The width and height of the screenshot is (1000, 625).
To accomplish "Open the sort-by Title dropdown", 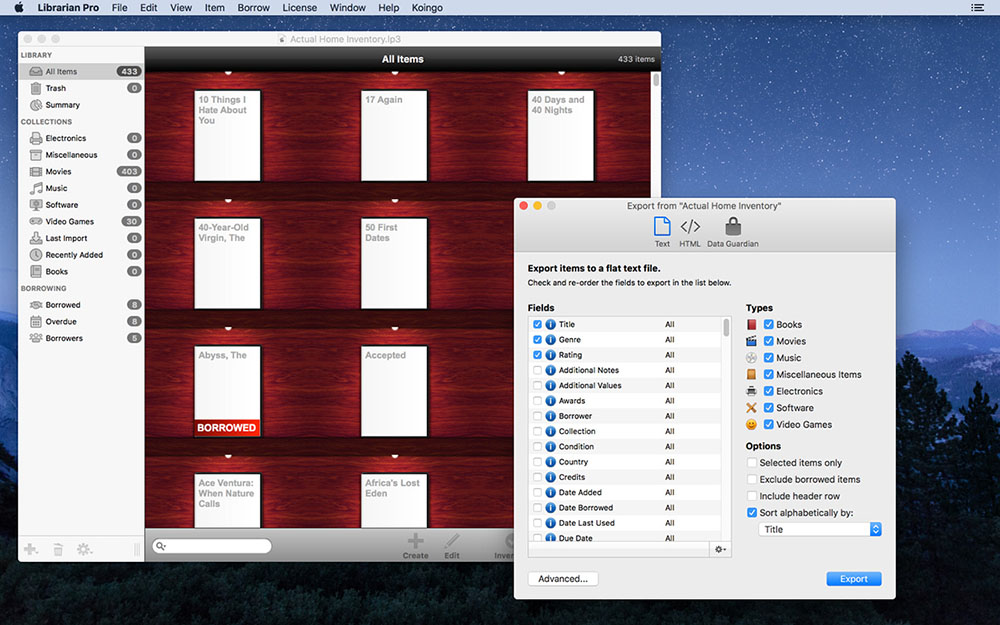I will pos(820,529).
